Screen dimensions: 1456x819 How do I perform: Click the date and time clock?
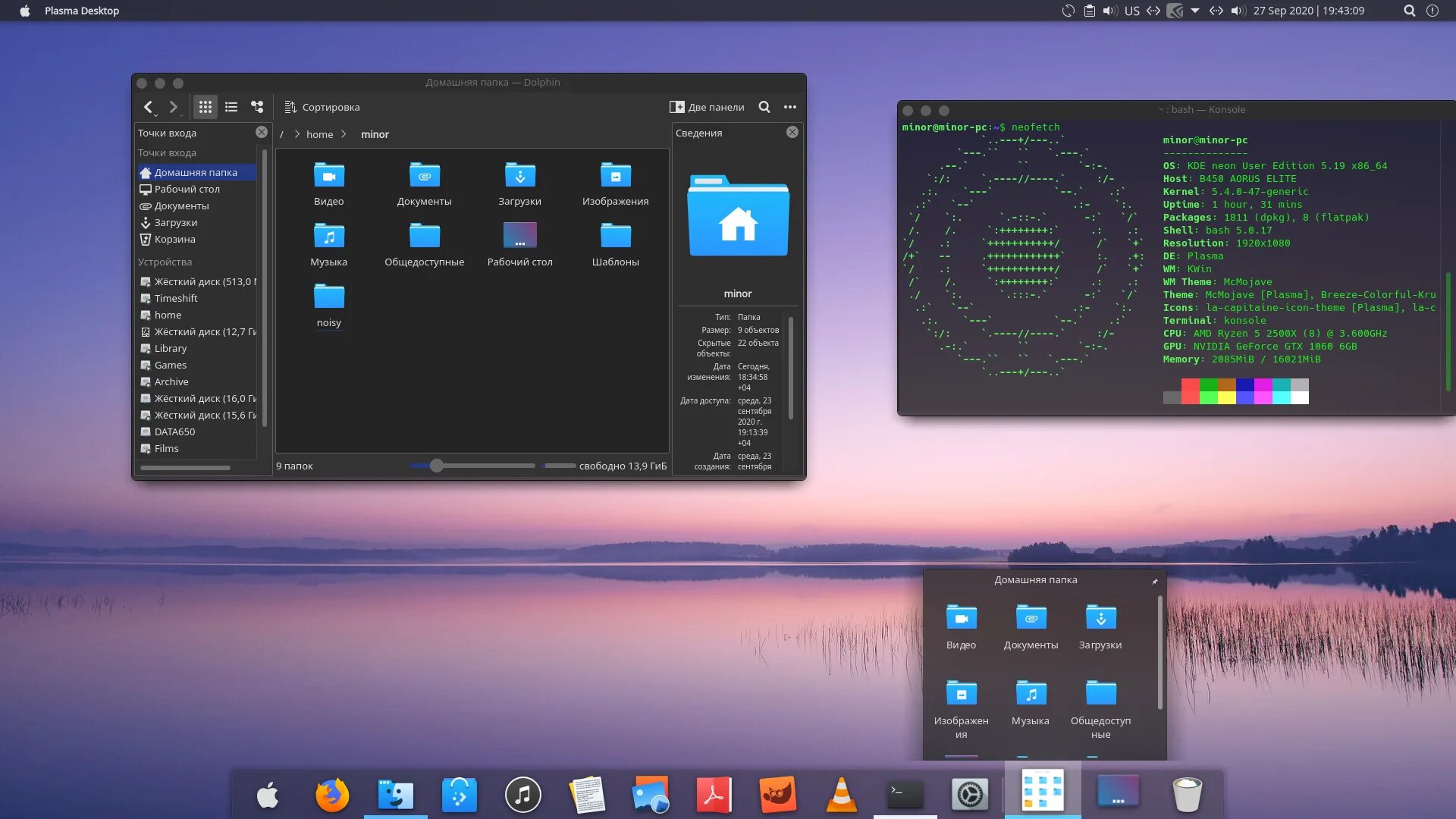point(1308,11)
